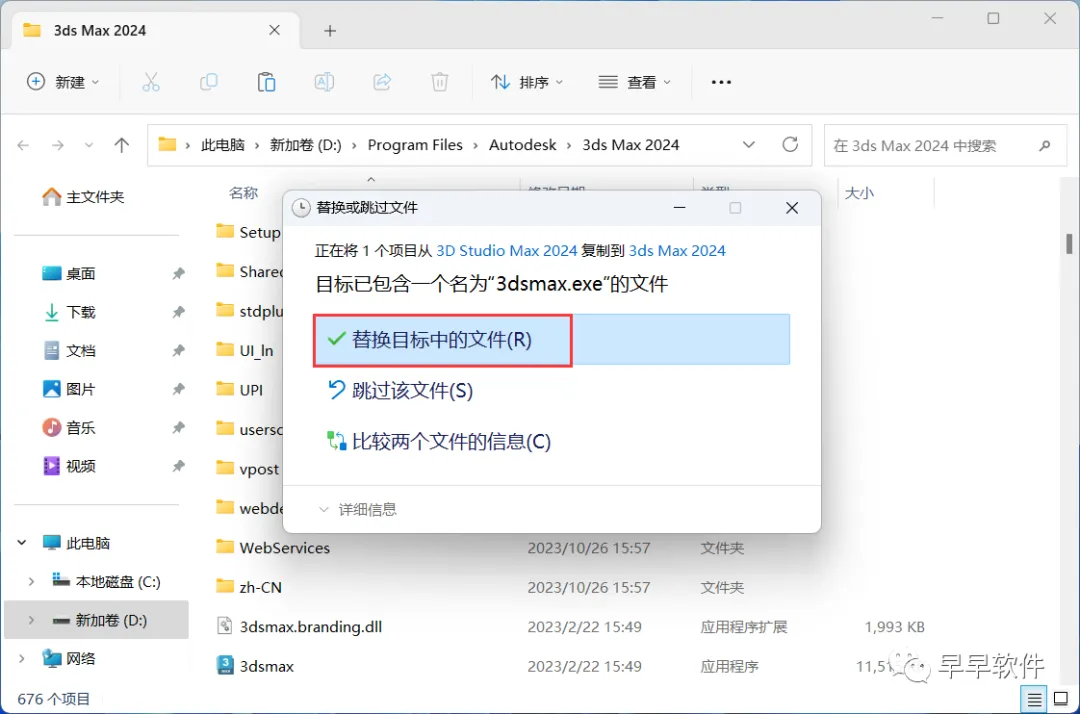Screen dimensions: 1080x714
Task: Unpin Pictures (图片) using its pin icon
Action: pos(178,389)
